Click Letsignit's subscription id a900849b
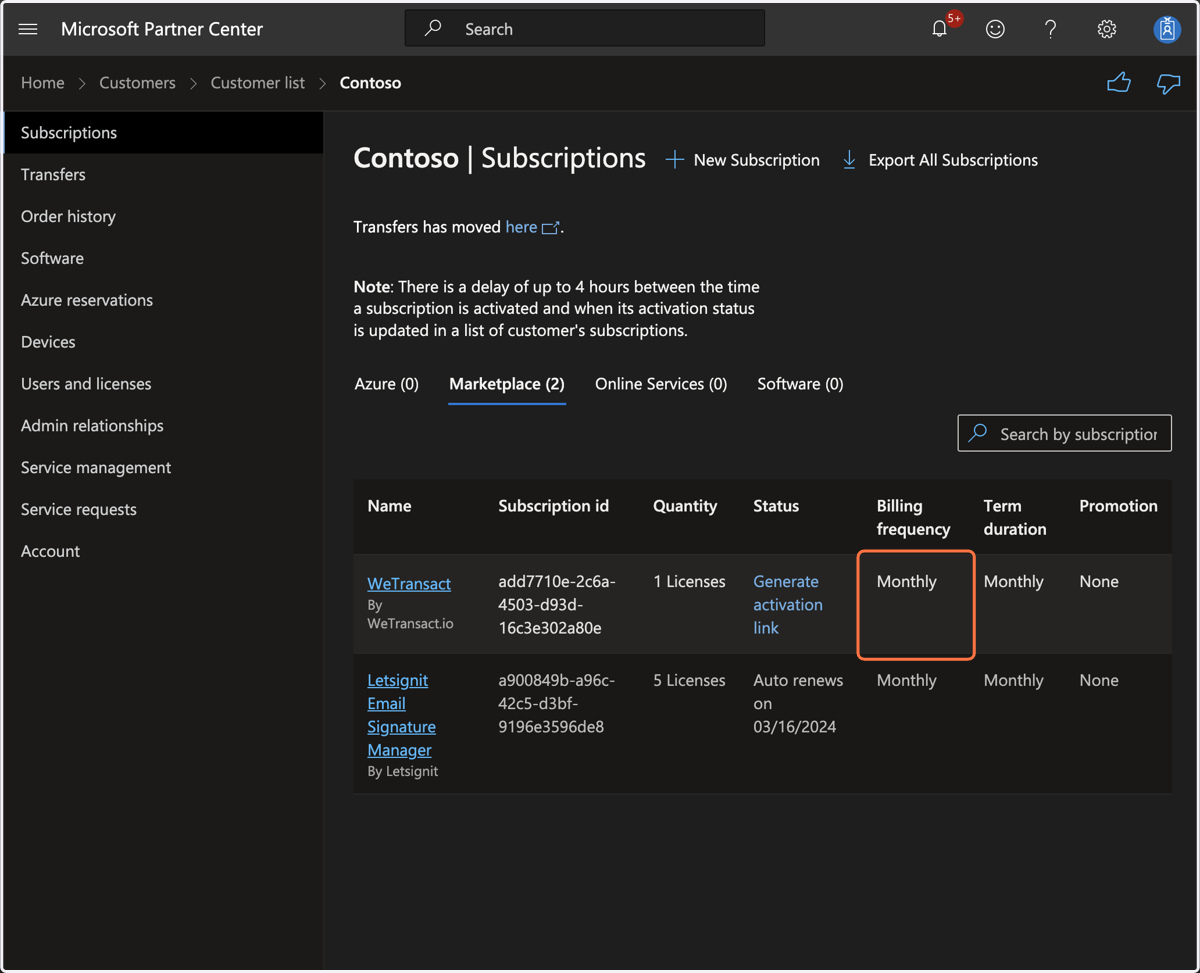 pyautogui.click(x=557, y=703)
